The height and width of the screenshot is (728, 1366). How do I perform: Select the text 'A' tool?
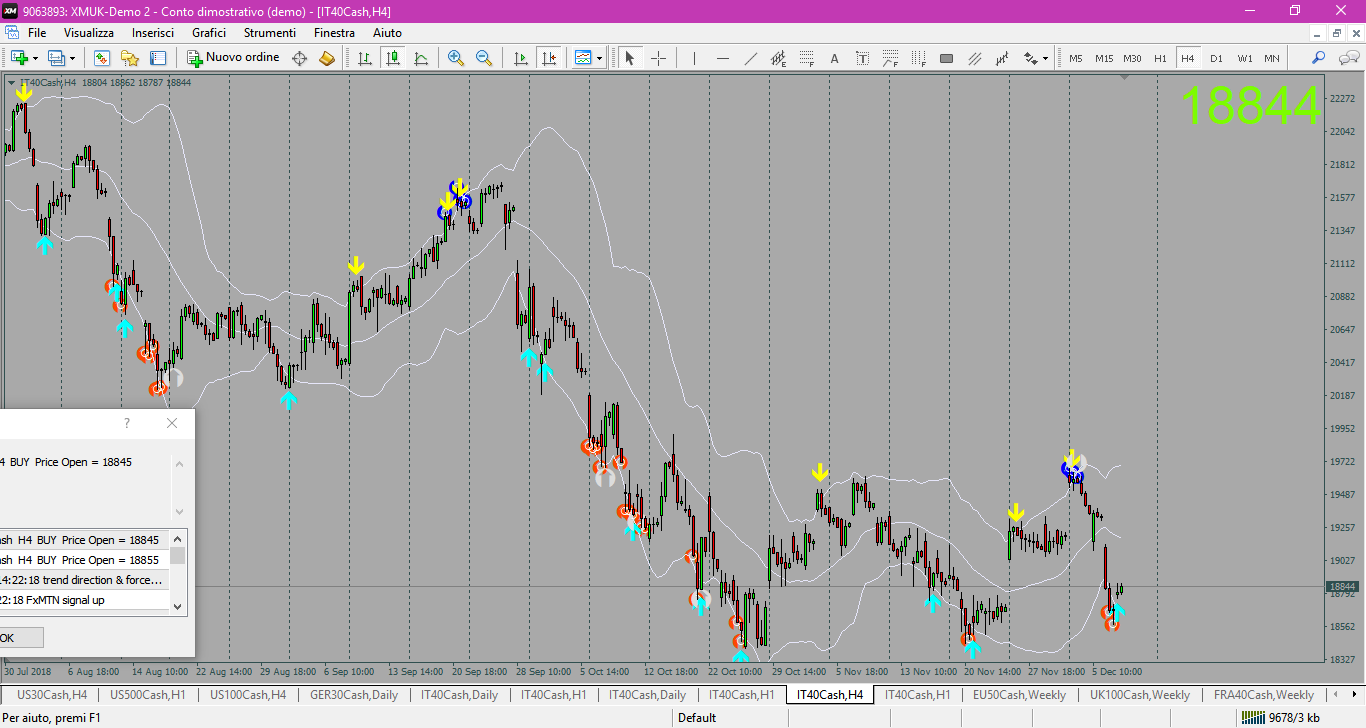tap(835, 58)
